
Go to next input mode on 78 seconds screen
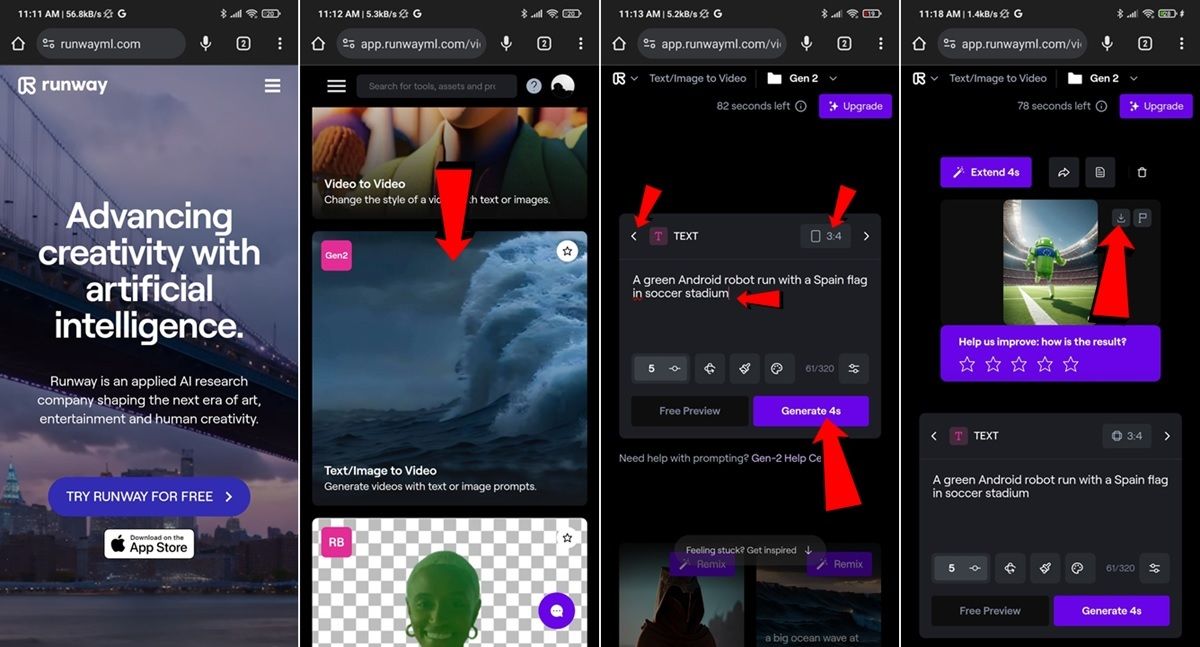pos(1166,436)
